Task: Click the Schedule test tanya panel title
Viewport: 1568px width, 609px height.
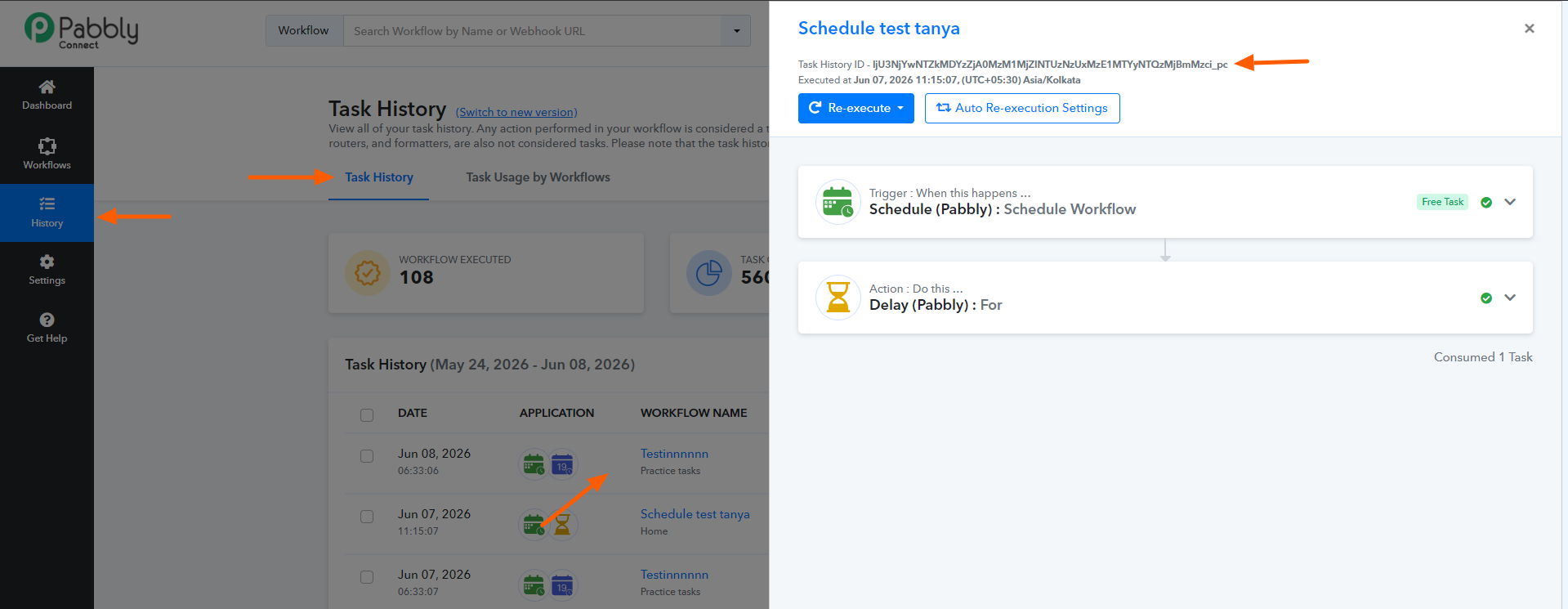Action: 879,29
